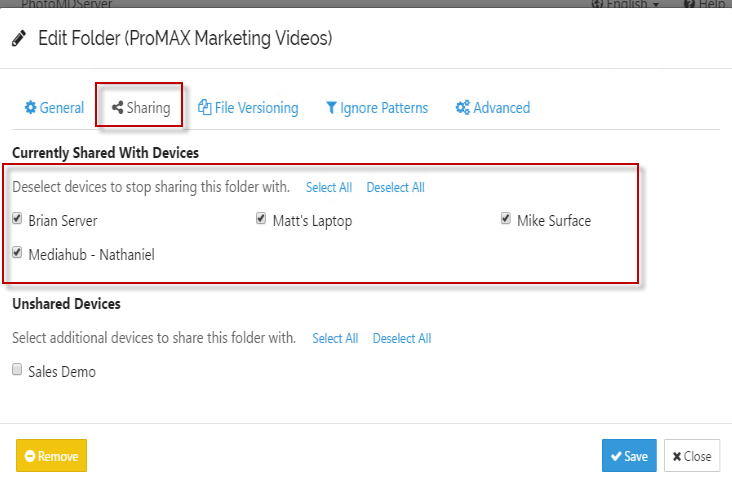The height and width of the screenshot is (482, 732).
Task: Click the Brian Server label
Action: pos(63,220)
